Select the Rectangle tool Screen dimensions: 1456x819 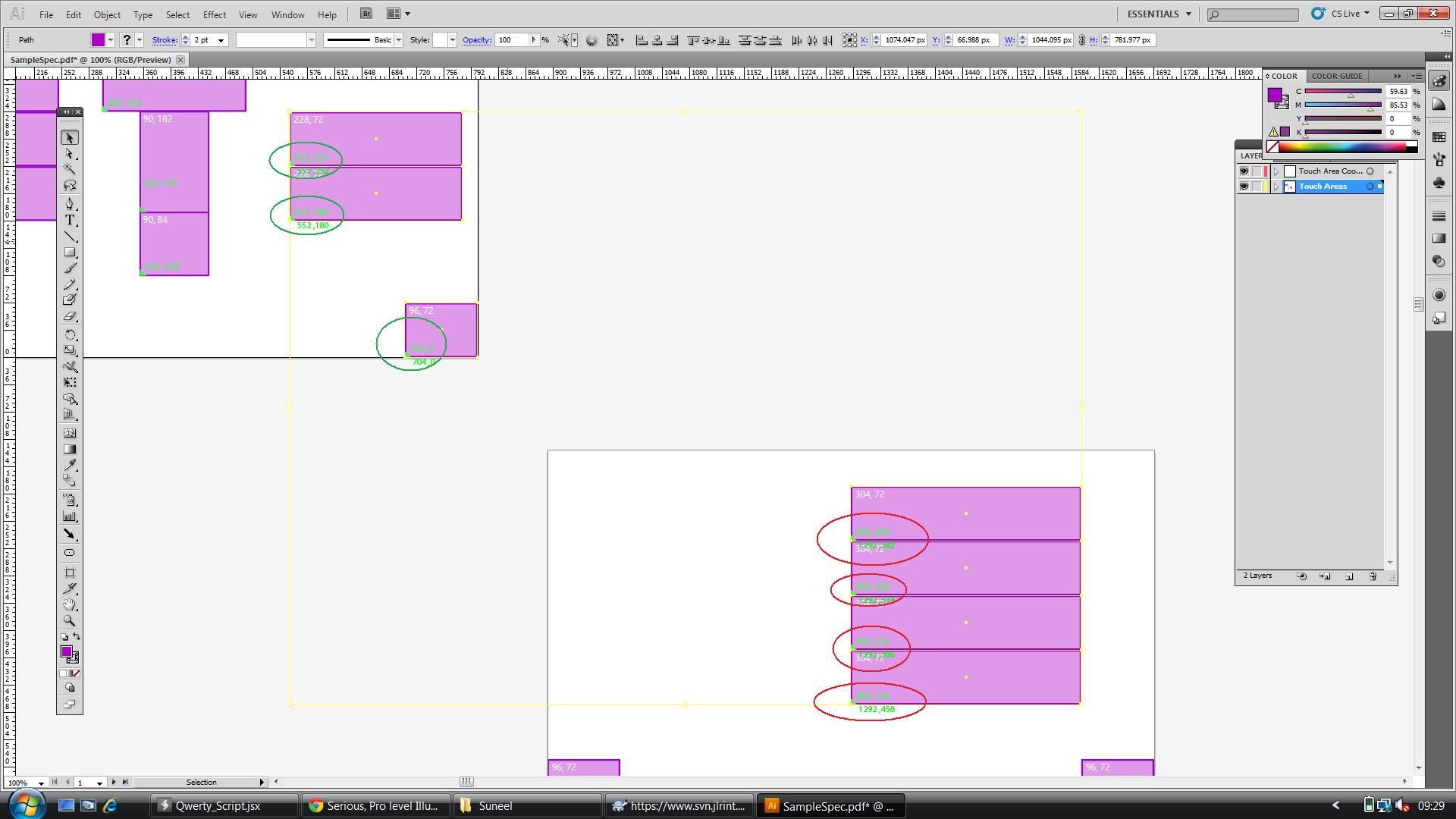[x=70, y=253]
